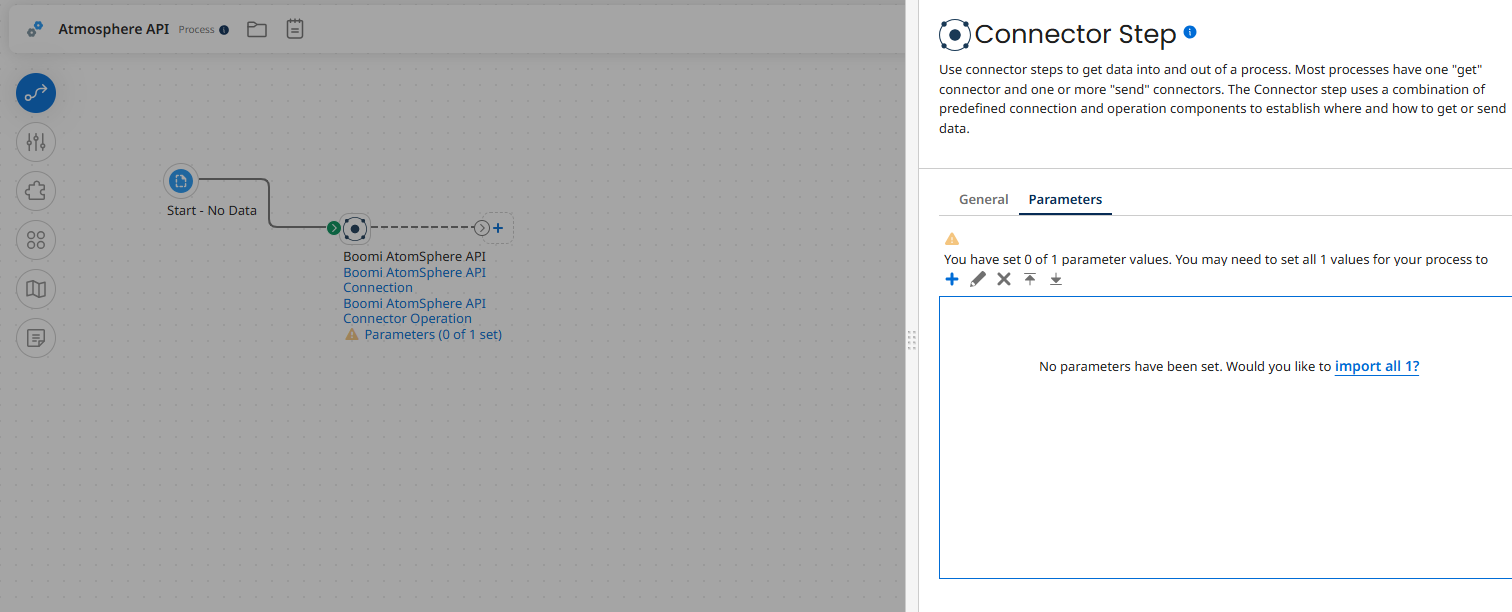Viewport: 1512px width, 612px height.
Task: Click the pencil icon to edit parameters
Action: [977, 279]
